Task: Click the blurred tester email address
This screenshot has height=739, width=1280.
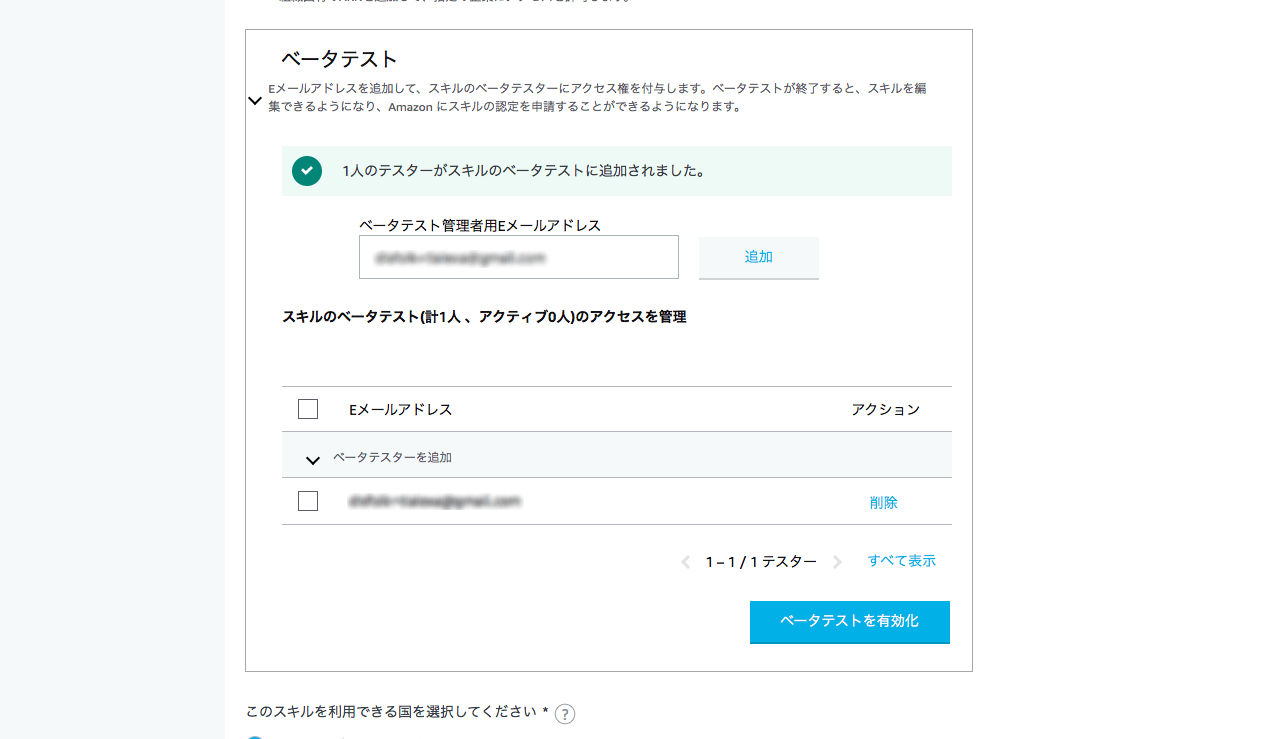Action: pos(435,501)
